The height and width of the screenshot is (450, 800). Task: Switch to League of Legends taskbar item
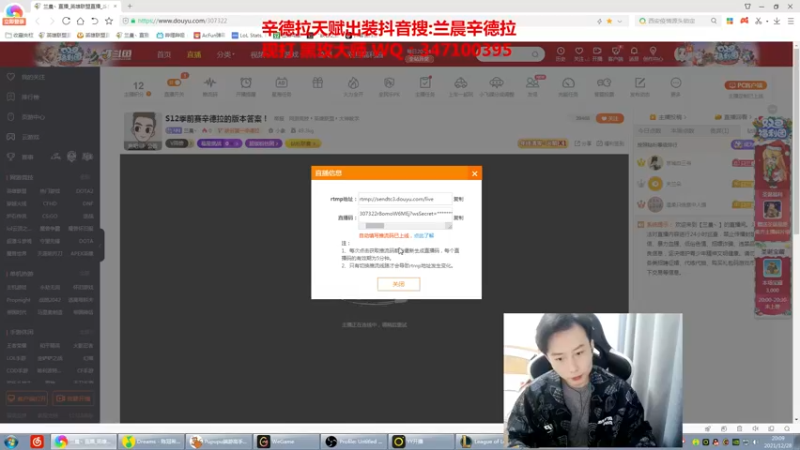coord(481,441)
